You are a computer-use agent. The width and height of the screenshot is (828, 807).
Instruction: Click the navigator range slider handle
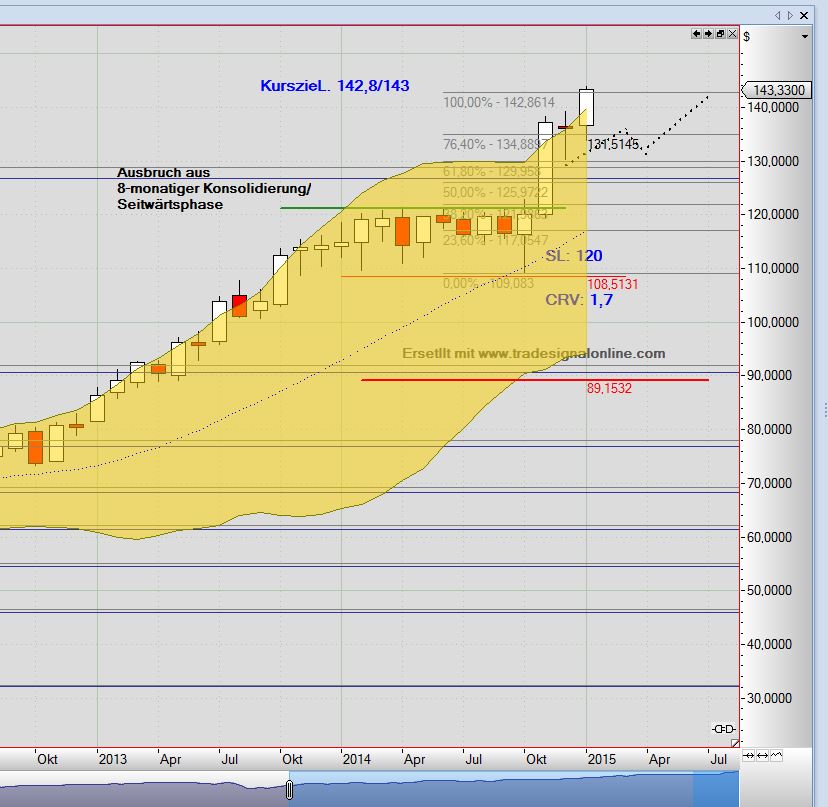click(290, 789)
